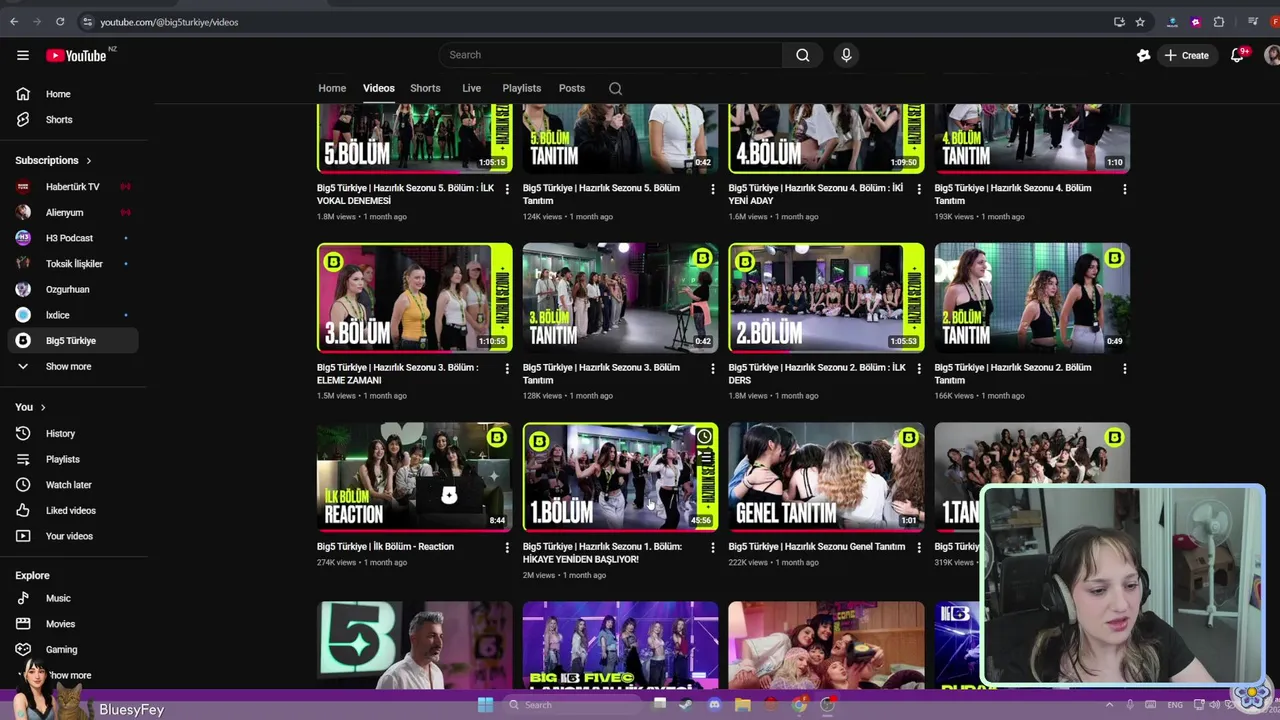
Task: Click the YouTube logo
Action: (x=76, y=56)
